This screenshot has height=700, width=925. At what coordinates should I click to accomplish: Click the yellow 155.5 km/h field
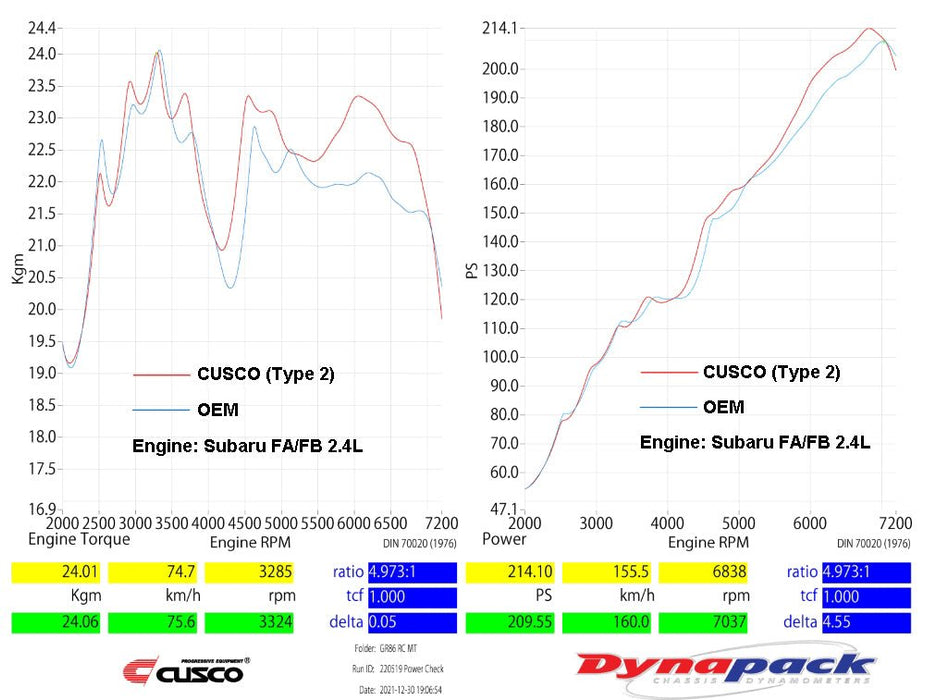click(x=607, y=573)
